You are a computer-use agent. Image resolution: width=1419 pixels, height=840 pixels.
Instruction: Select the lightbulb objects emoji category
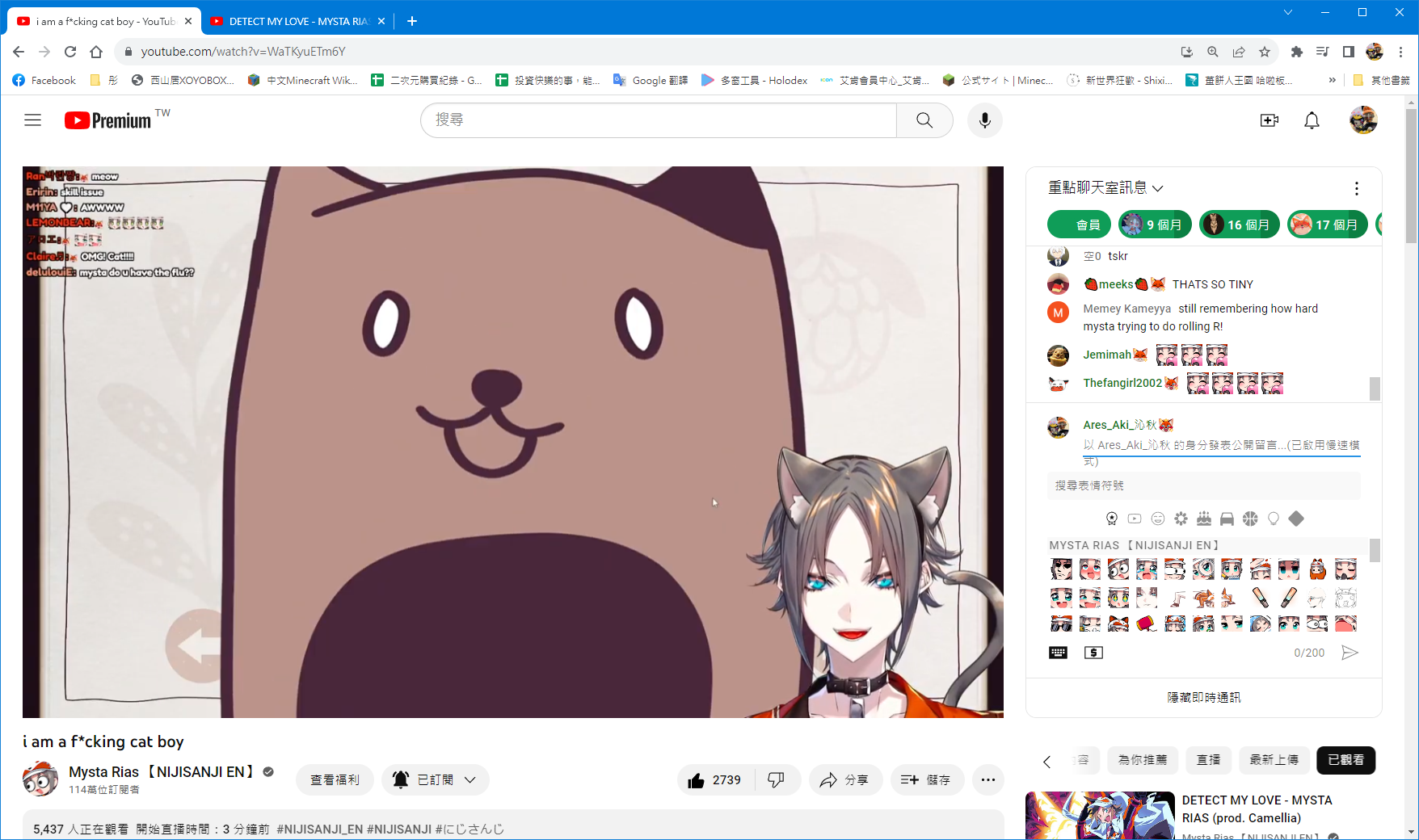coord(1274,519)
